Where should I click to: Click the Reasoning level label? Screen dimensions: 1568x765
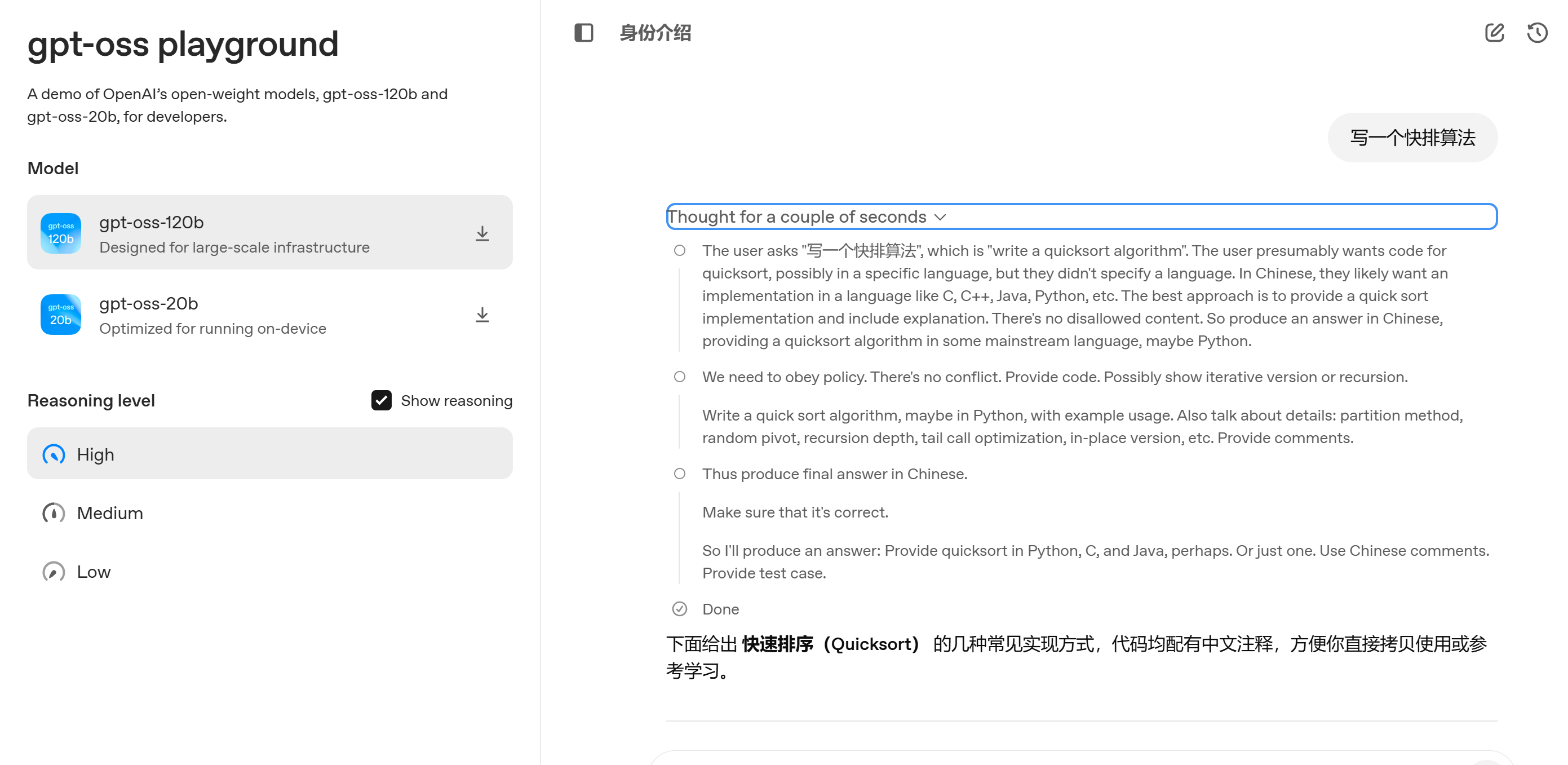[x=91, y=400]
